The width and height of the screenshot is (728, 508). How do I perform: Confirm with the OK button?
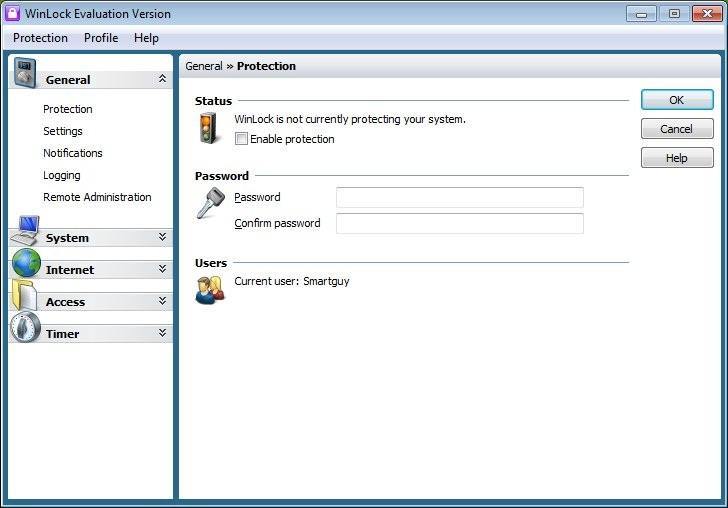click(677, 100)
